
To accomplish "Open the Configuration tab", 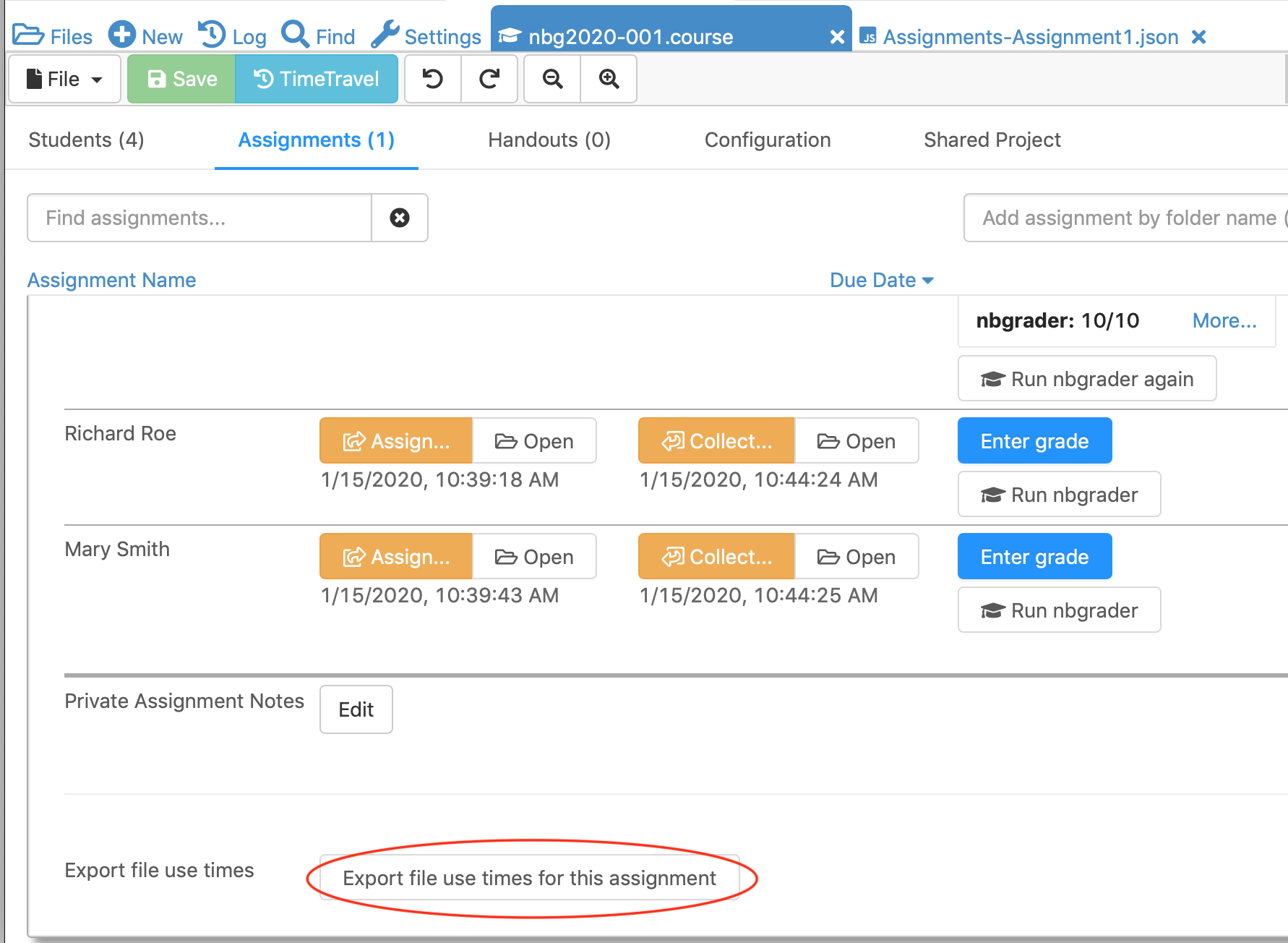I will pos(767,140).
